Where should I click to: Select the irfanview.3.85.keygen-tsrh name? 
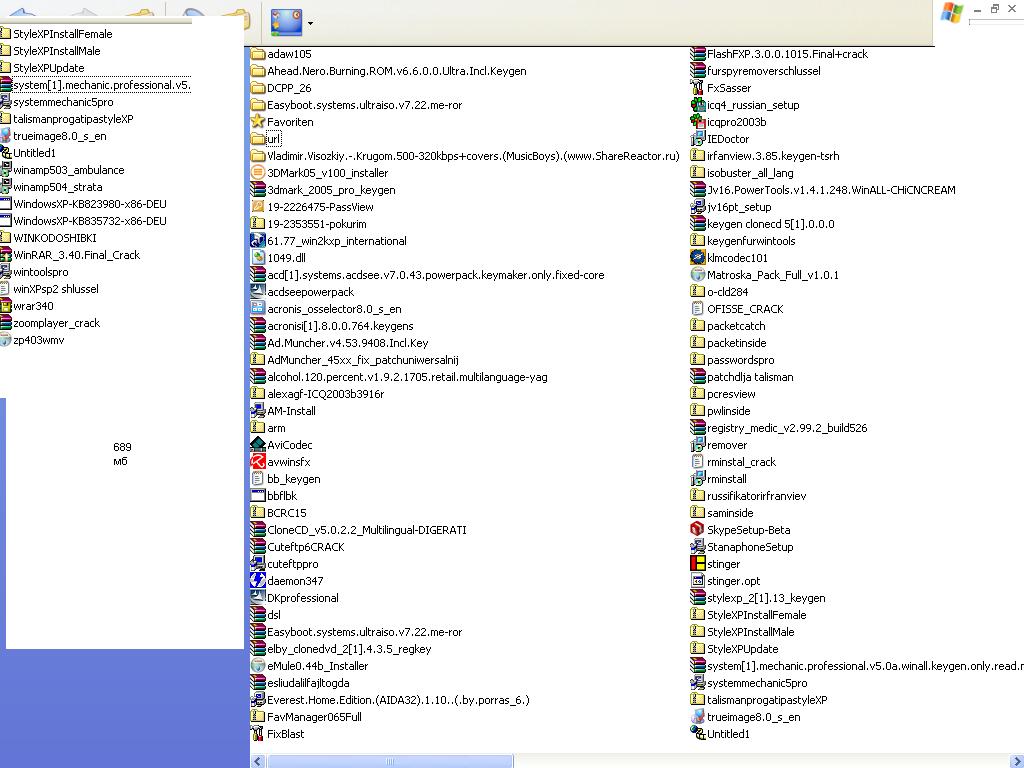point(773,155)
